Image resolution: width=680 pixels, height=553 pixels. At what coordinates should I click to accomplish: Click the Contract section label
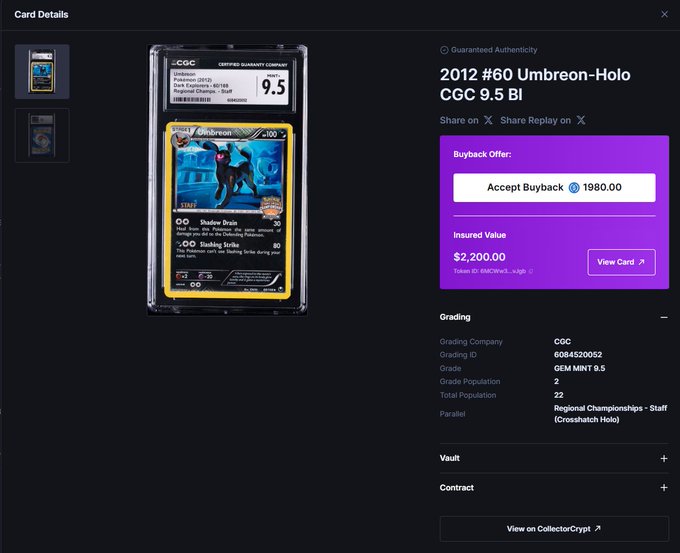[x=457, y=488]
